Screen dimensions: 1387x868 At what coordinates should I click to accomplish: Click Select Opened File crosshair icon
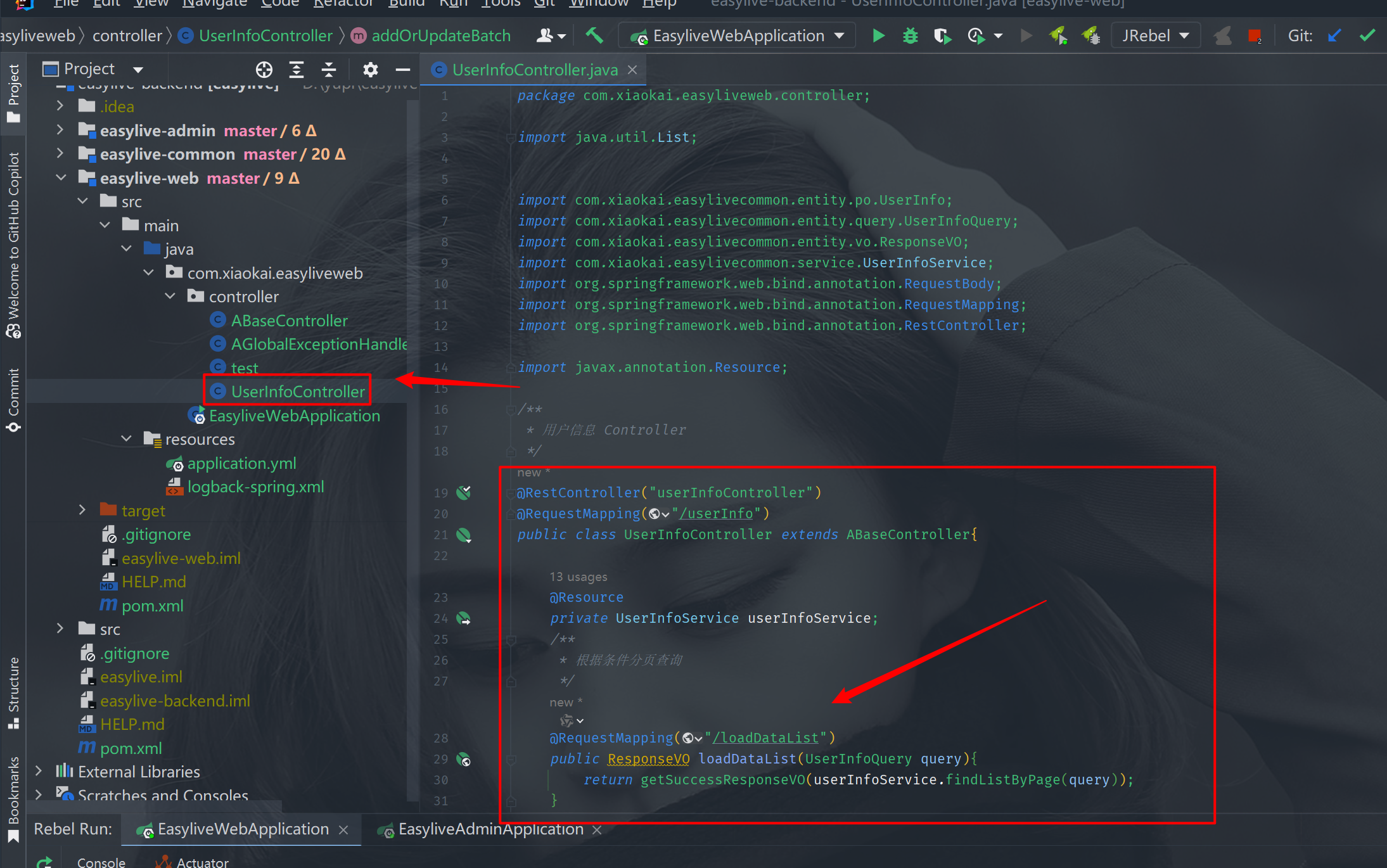264,69
